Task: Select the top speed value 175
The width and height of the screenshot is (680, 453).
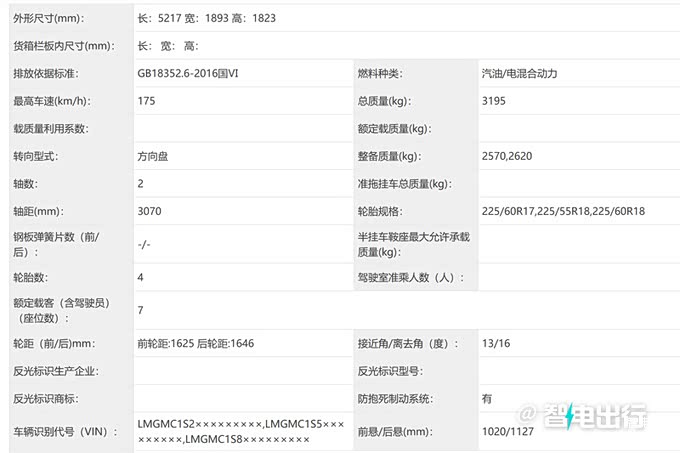Action: click(147, 101)
